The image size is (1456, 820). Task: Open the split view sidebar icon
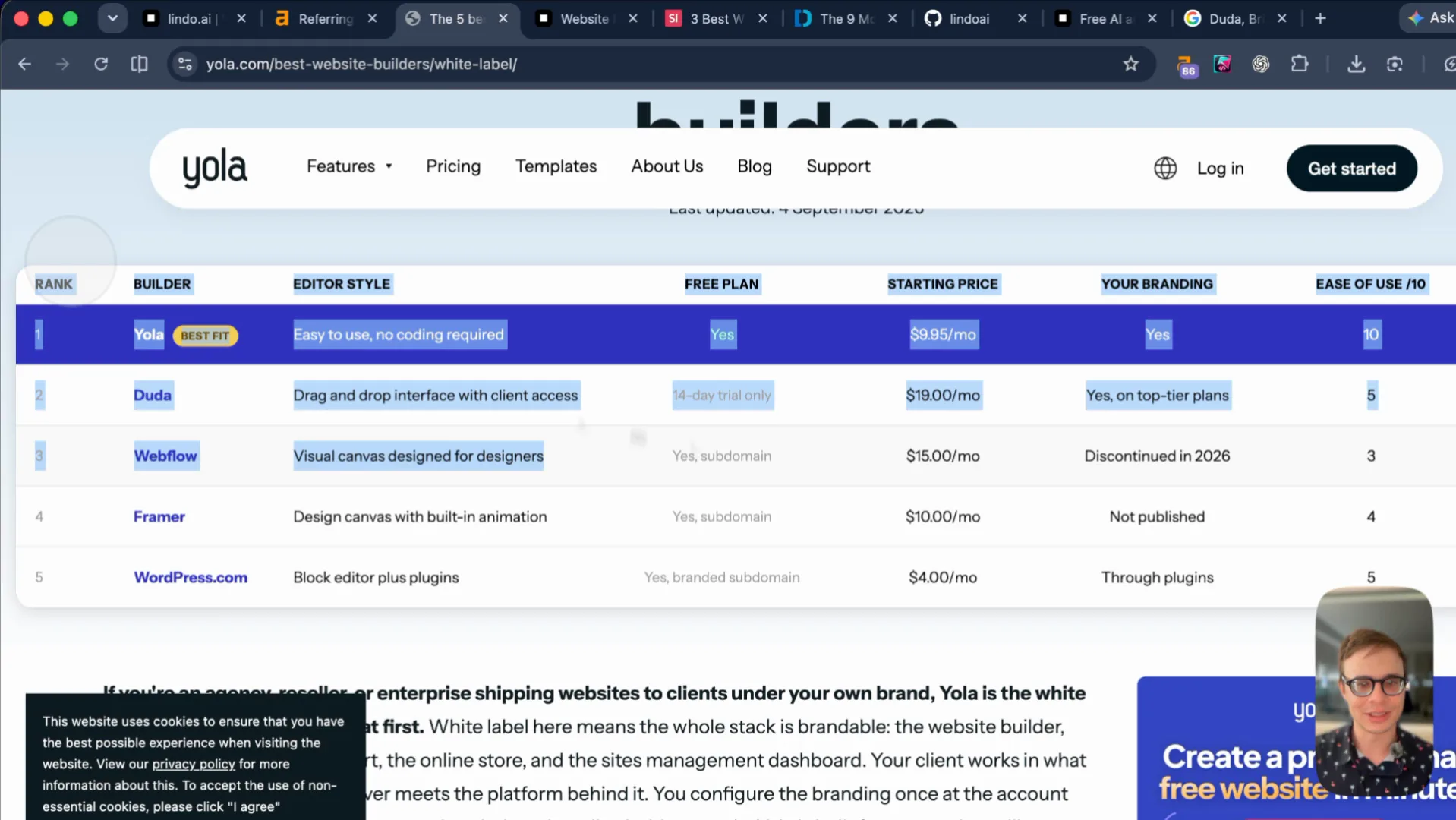pyautogui.click(x=139, y=64)
